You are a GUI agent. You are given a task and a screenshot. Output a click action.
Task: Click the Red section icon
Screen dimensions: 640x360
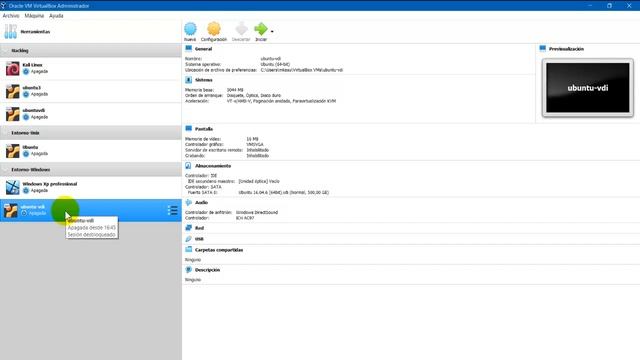pos(189,228)
